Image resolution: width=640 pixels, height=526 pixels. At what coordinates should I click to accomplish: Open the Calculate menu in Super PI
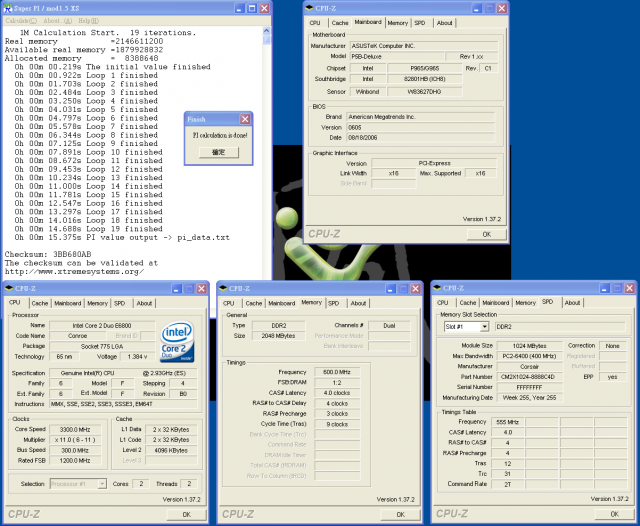(21, 21)
